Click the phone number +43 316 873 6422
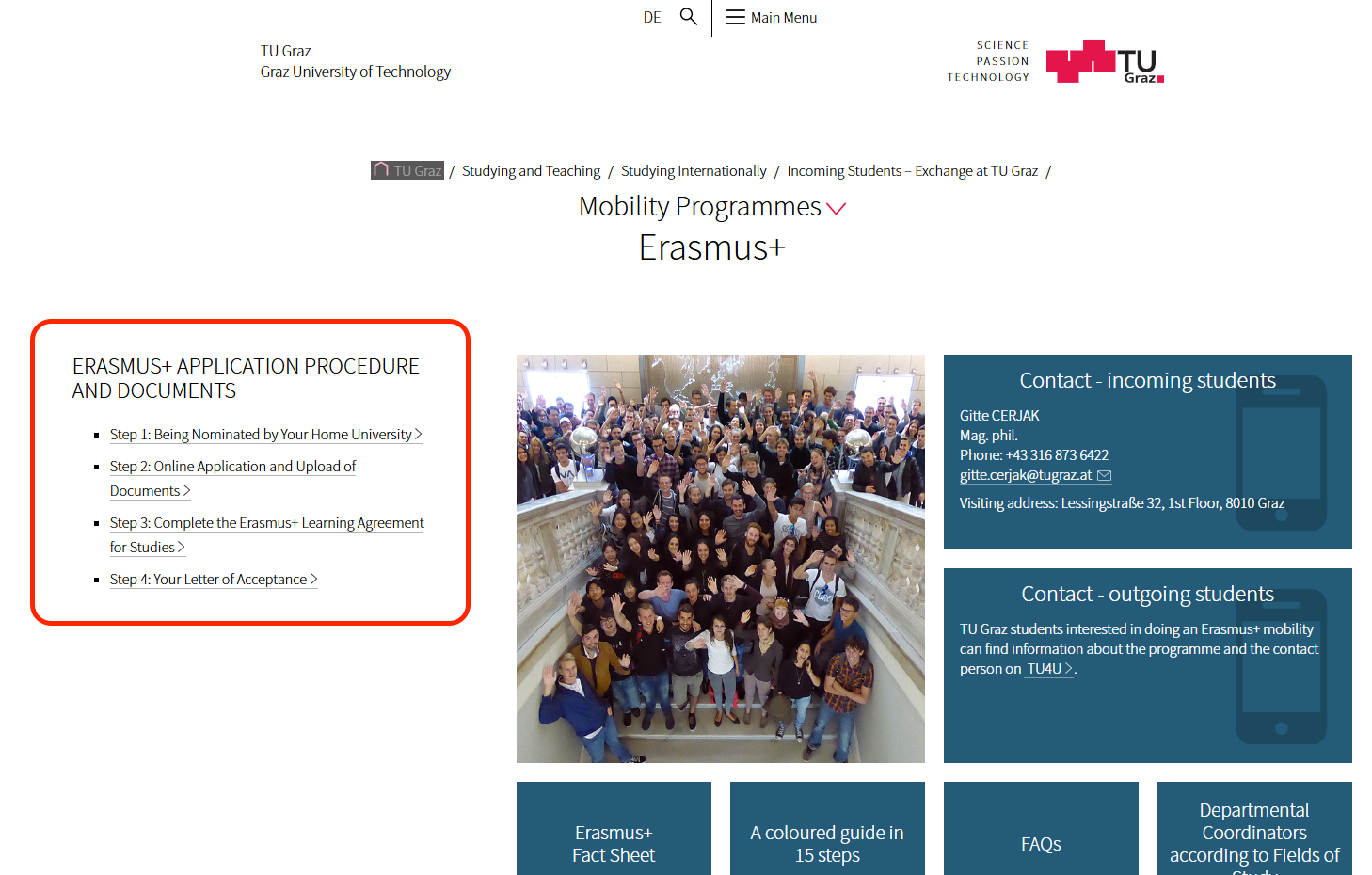 point(1057,454)
